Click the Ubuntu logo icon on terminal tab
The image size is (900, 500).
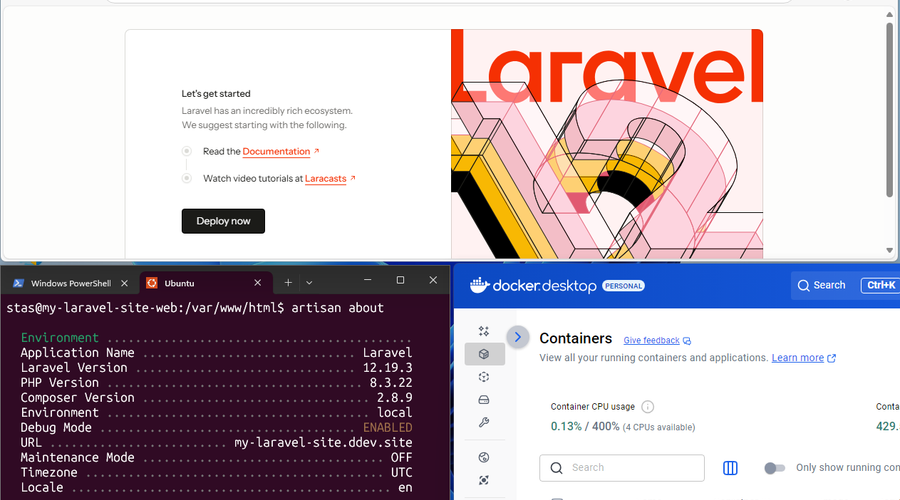(152, 283)
